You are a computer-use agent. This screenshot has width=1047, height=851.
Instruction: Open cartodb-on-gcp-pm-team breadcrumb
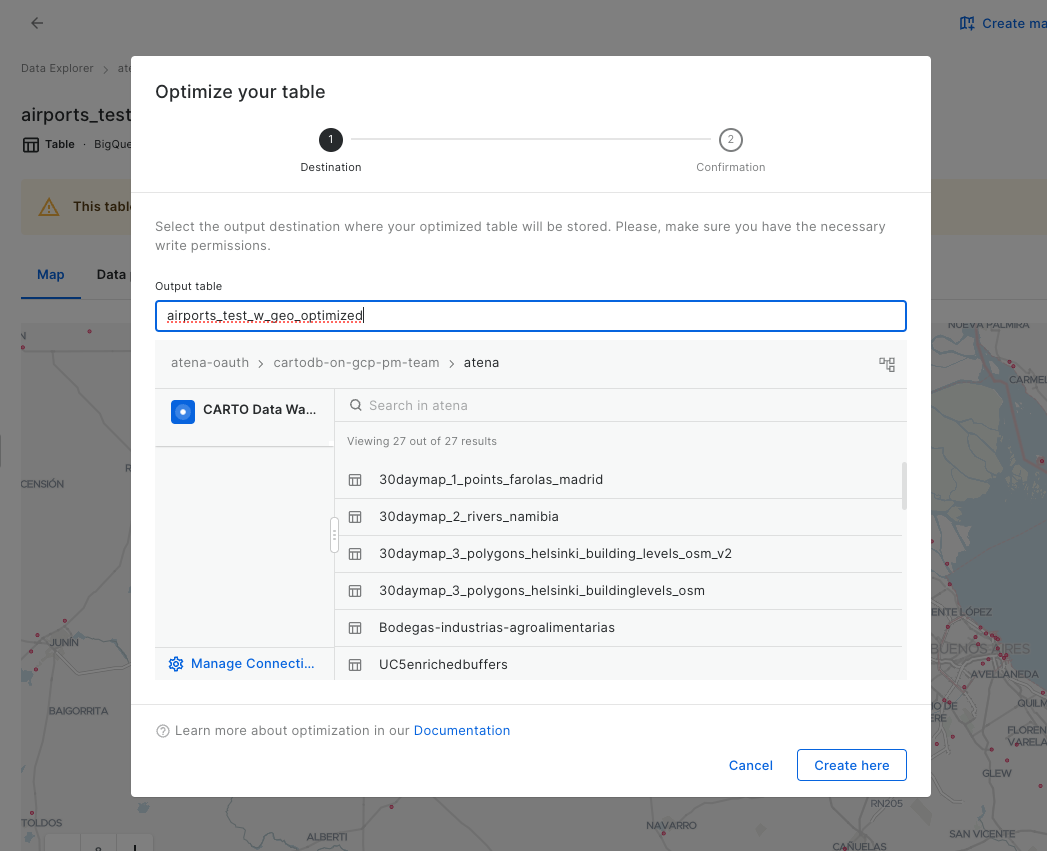coord(356,363)
